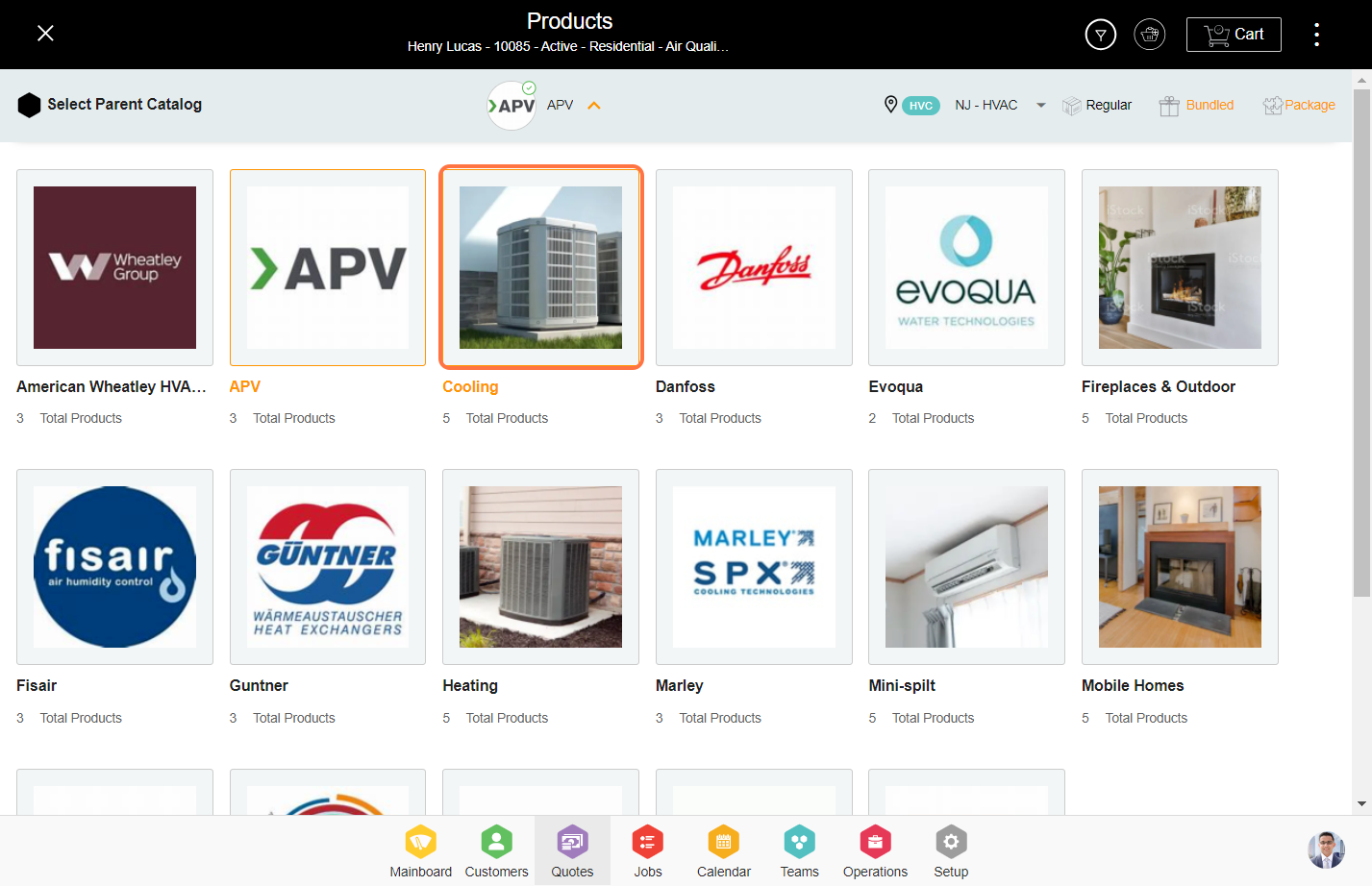The image size is (1372, 886).
Task: Open Quotes in bottom navigation
Action: 572,851
